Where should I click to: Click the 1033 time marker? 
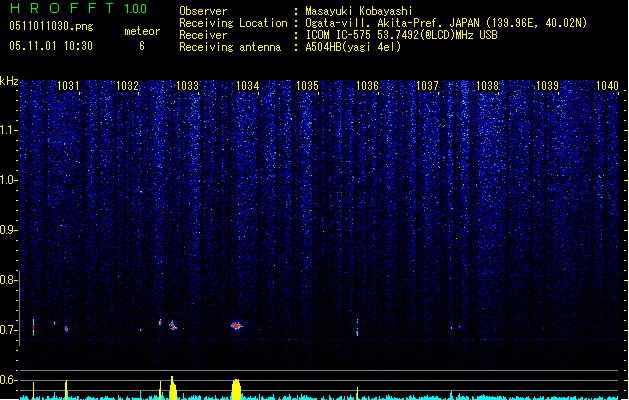tap(188, 86)
